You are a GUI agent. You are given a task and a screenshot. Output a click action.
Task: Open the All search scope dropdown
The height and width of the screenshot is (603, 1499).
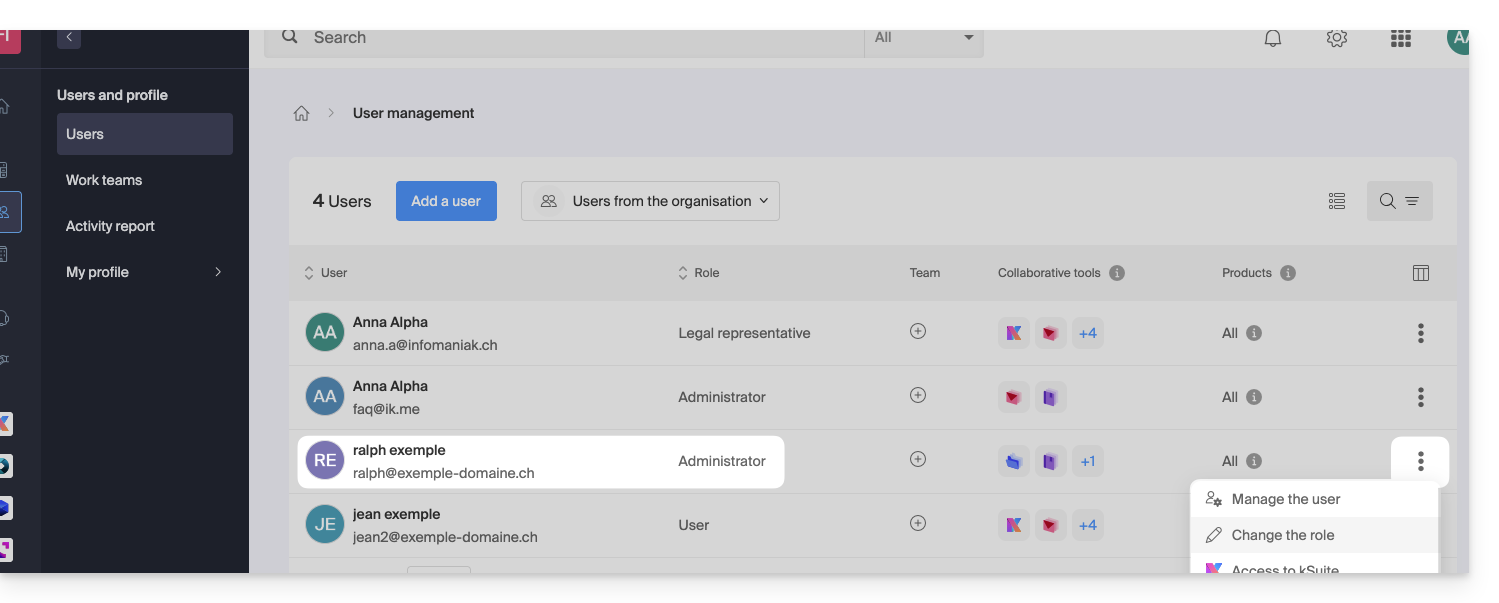923,38
